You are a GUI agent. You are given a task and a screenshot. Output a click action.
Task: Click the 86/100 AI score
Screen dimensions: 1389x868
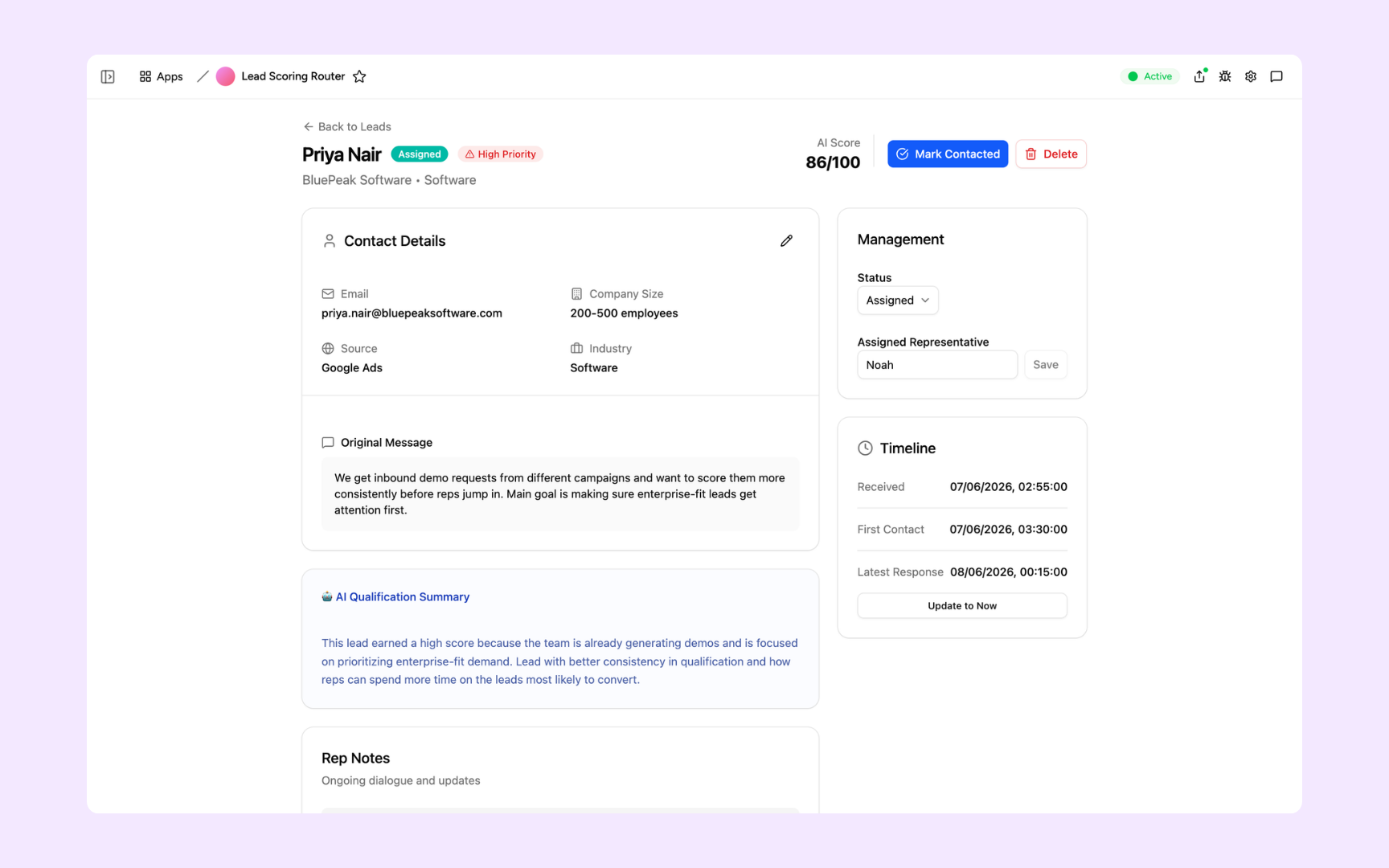[833, 162]
